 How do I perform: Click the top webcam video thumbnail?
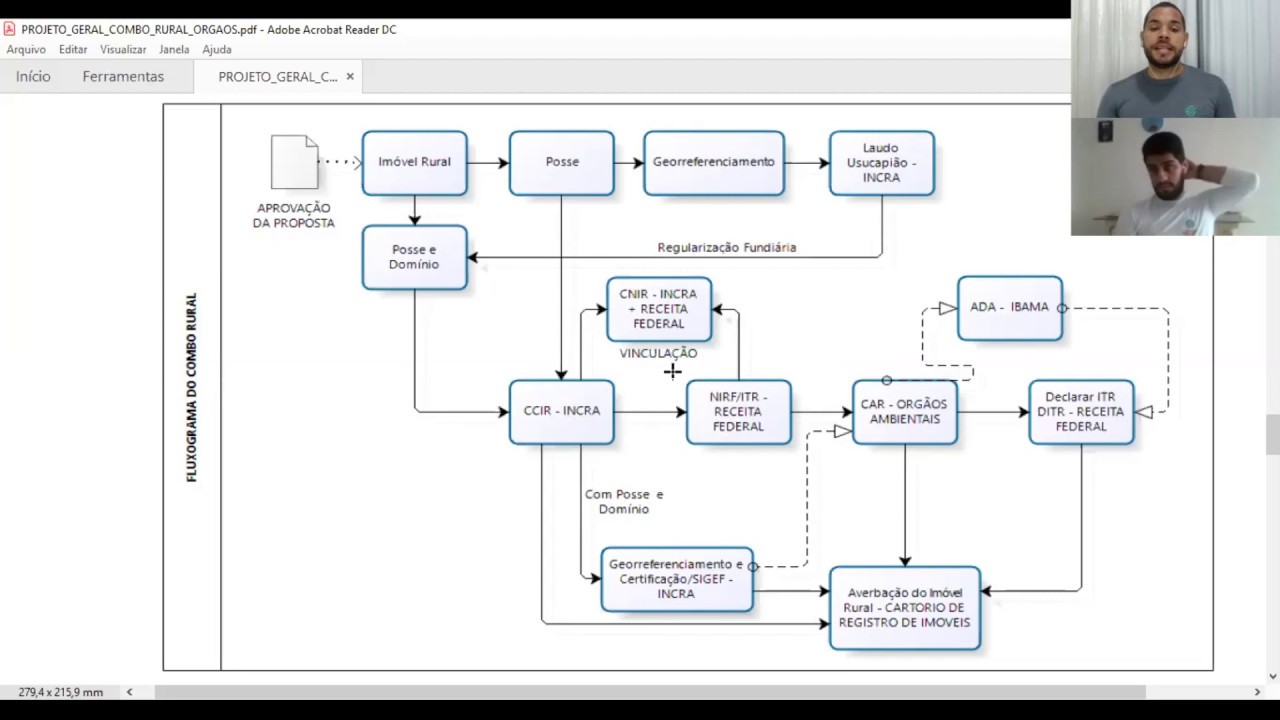[1175, 59]
